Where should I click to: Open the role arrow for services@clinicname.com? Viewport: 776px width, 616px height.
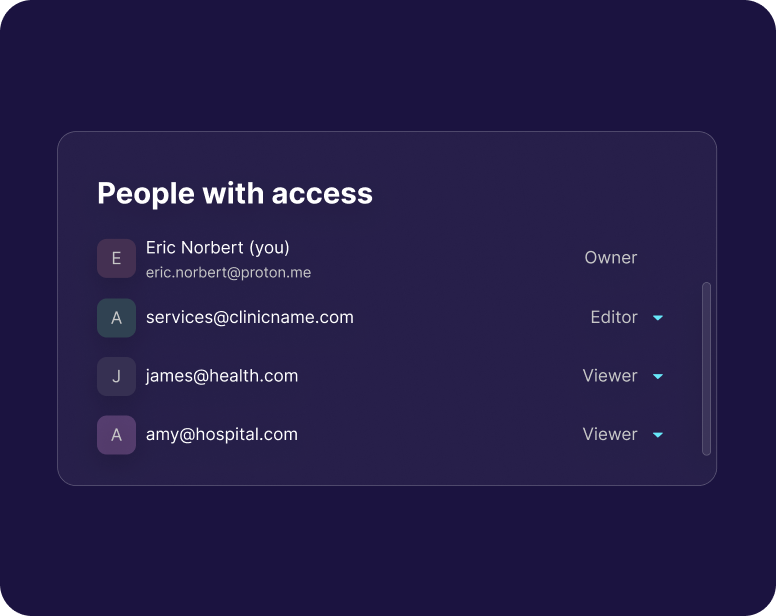click(x=658, y=318)
